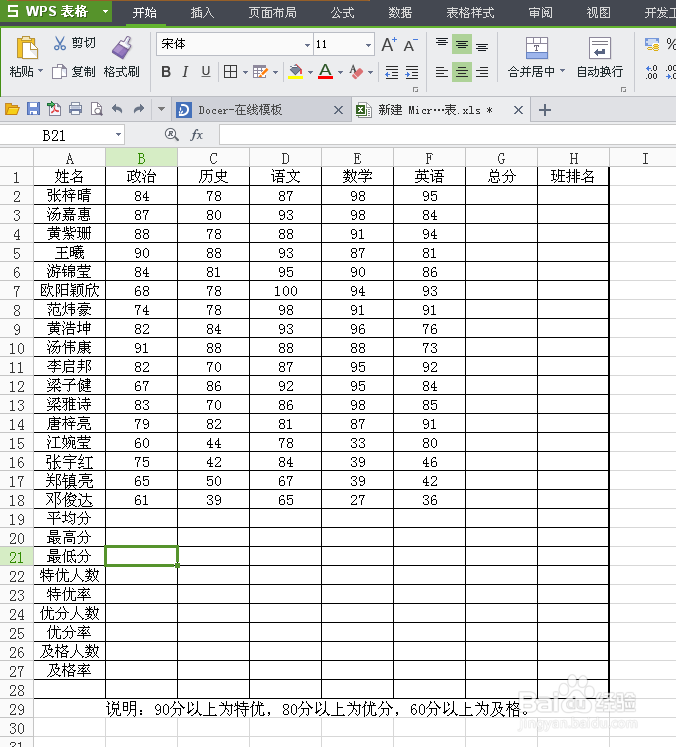Expand the quick access toolbar customize arrow

(x=161, y=110)
